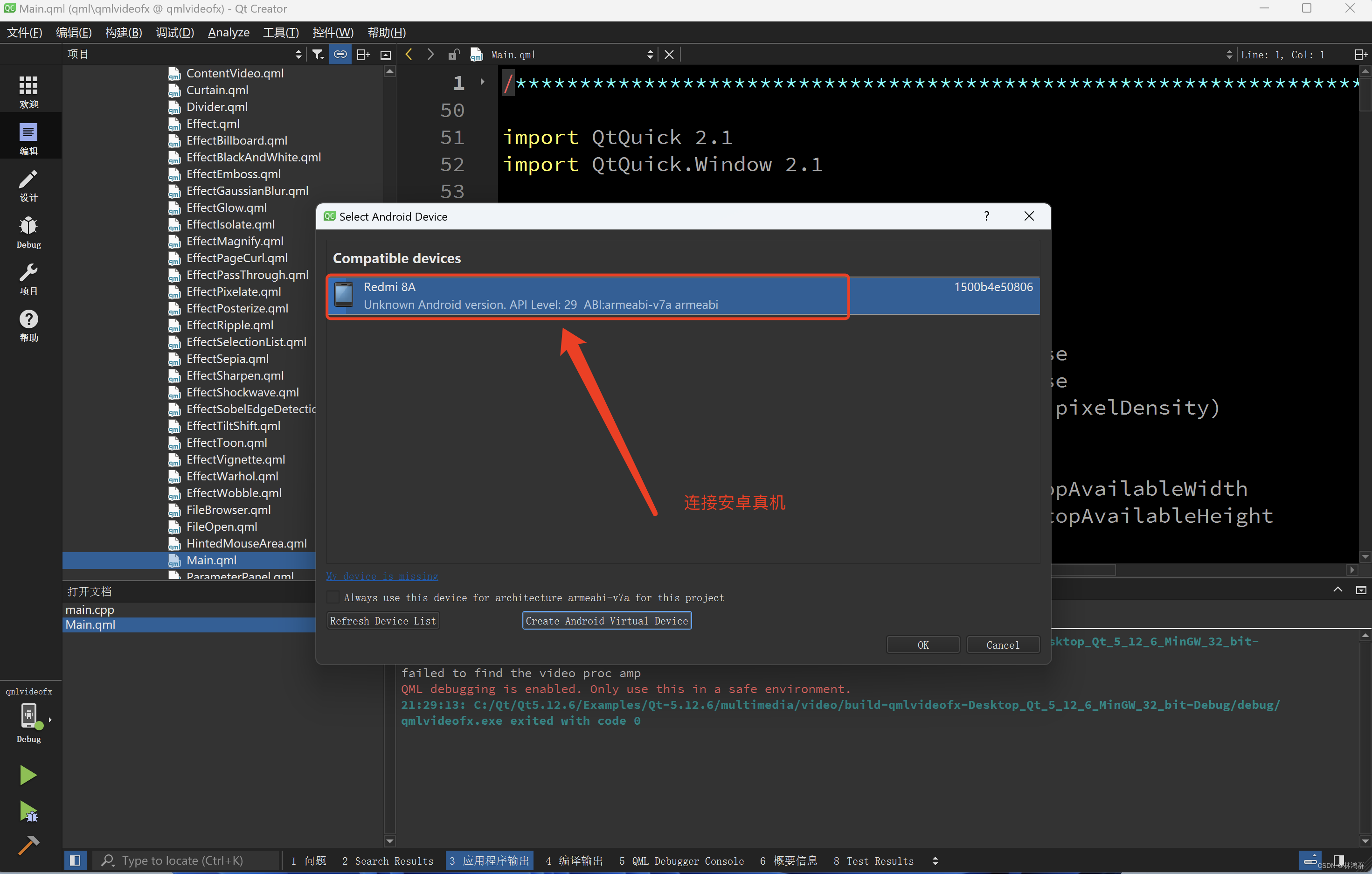Open the 项目 view selector dropdown
The height and width of the screenshot is (874, 1372).
(185, 54)
